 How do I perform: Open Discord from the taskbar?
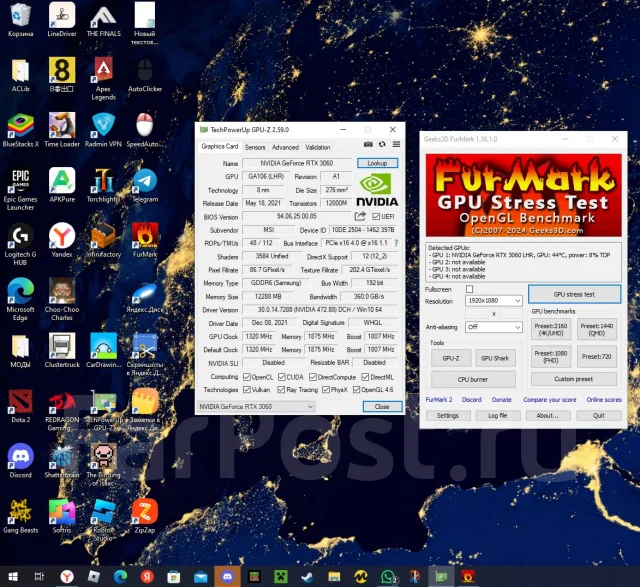tap(227, 576)
